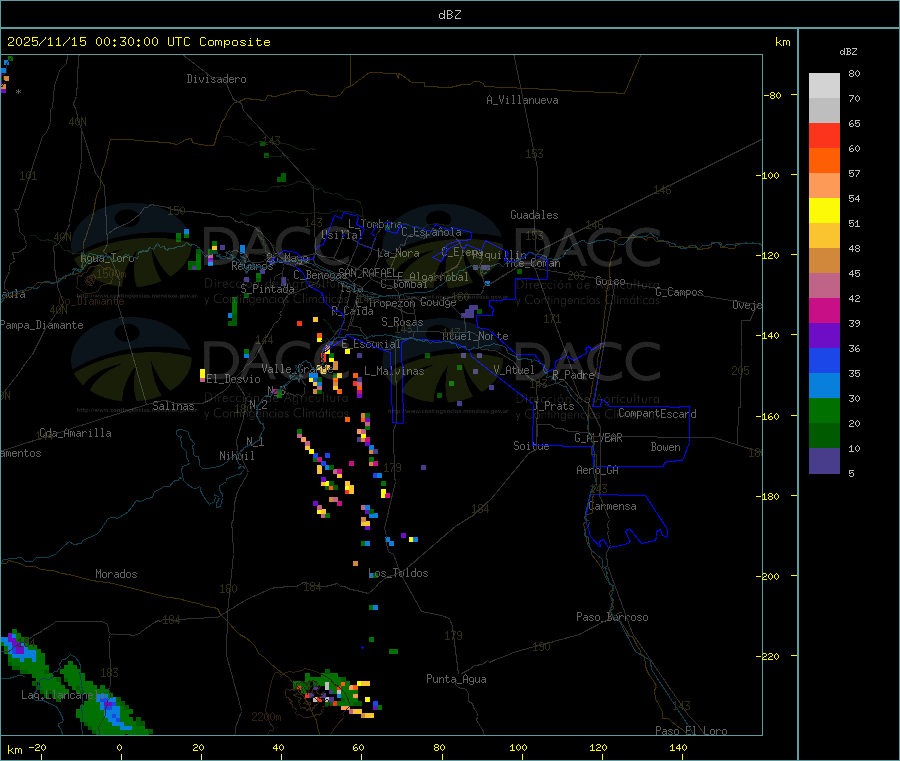The image size is (900, 761).
Task: Click the '-200' value on the vertical axis
Action: (x=767, y=576)
